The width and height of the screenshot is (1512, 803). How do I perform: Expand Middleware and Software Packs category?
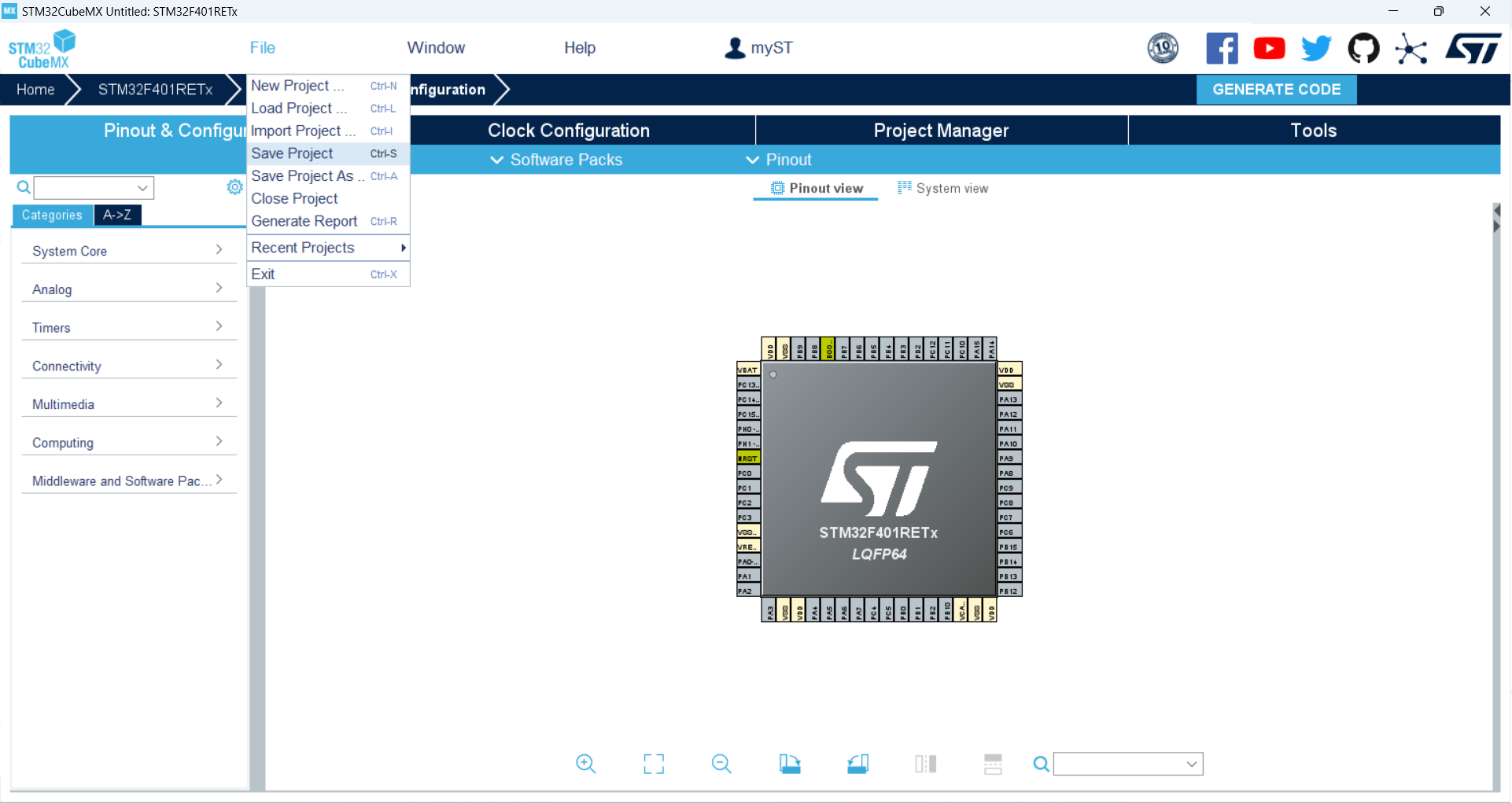click(x=129, y=481)
